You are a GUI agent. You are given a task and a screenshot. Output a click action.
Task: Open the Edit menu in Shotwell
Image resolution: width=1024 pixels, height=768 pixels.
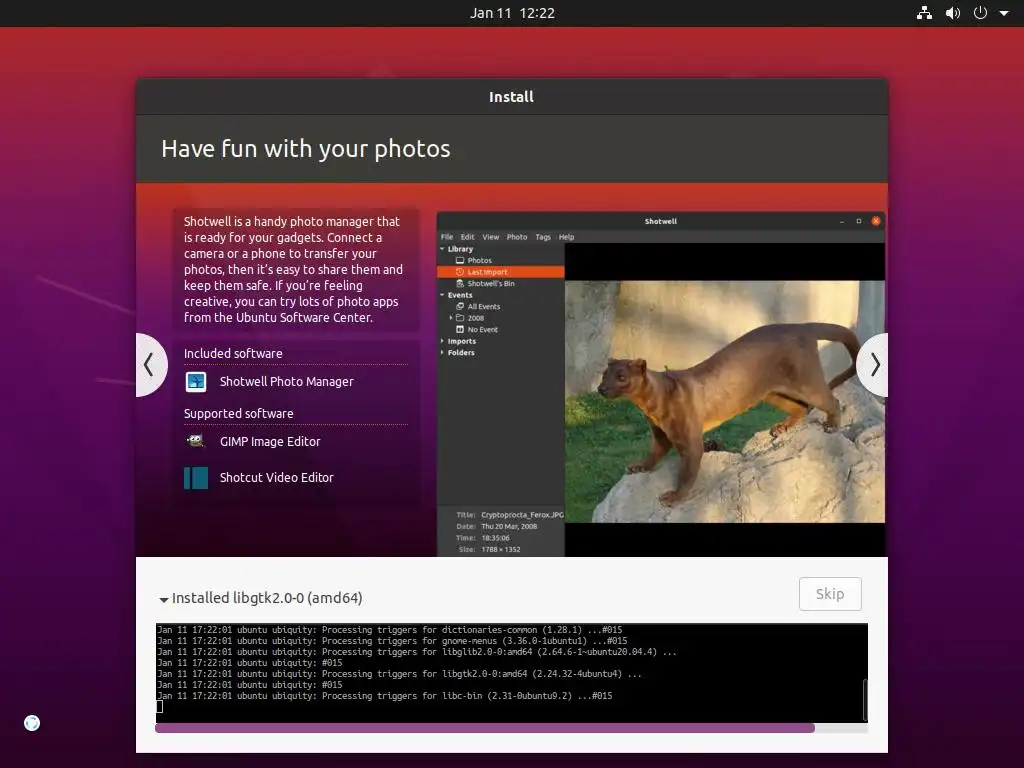point(468,237)
